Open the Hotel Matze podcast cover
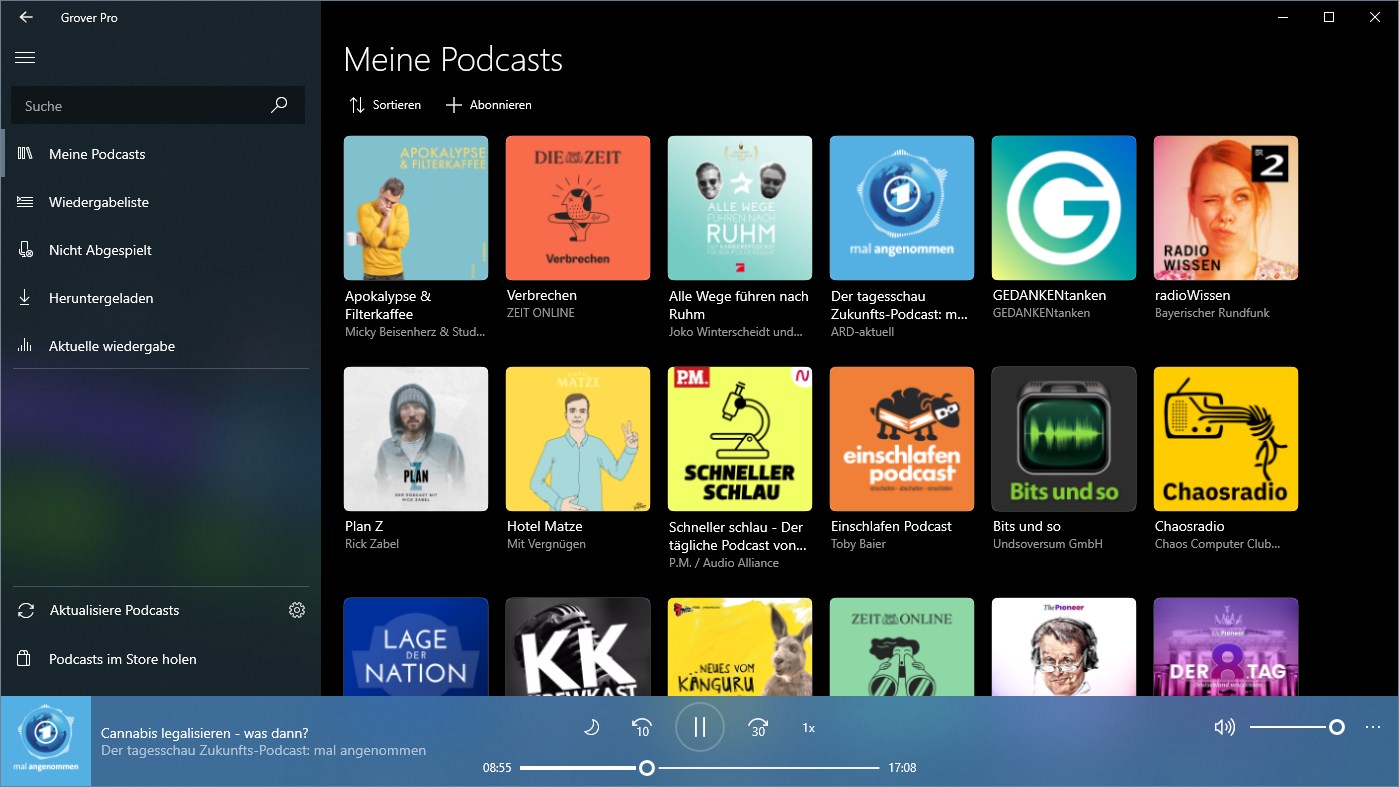The height and width of the screenshot is (787, 1399). pos(578,439)
